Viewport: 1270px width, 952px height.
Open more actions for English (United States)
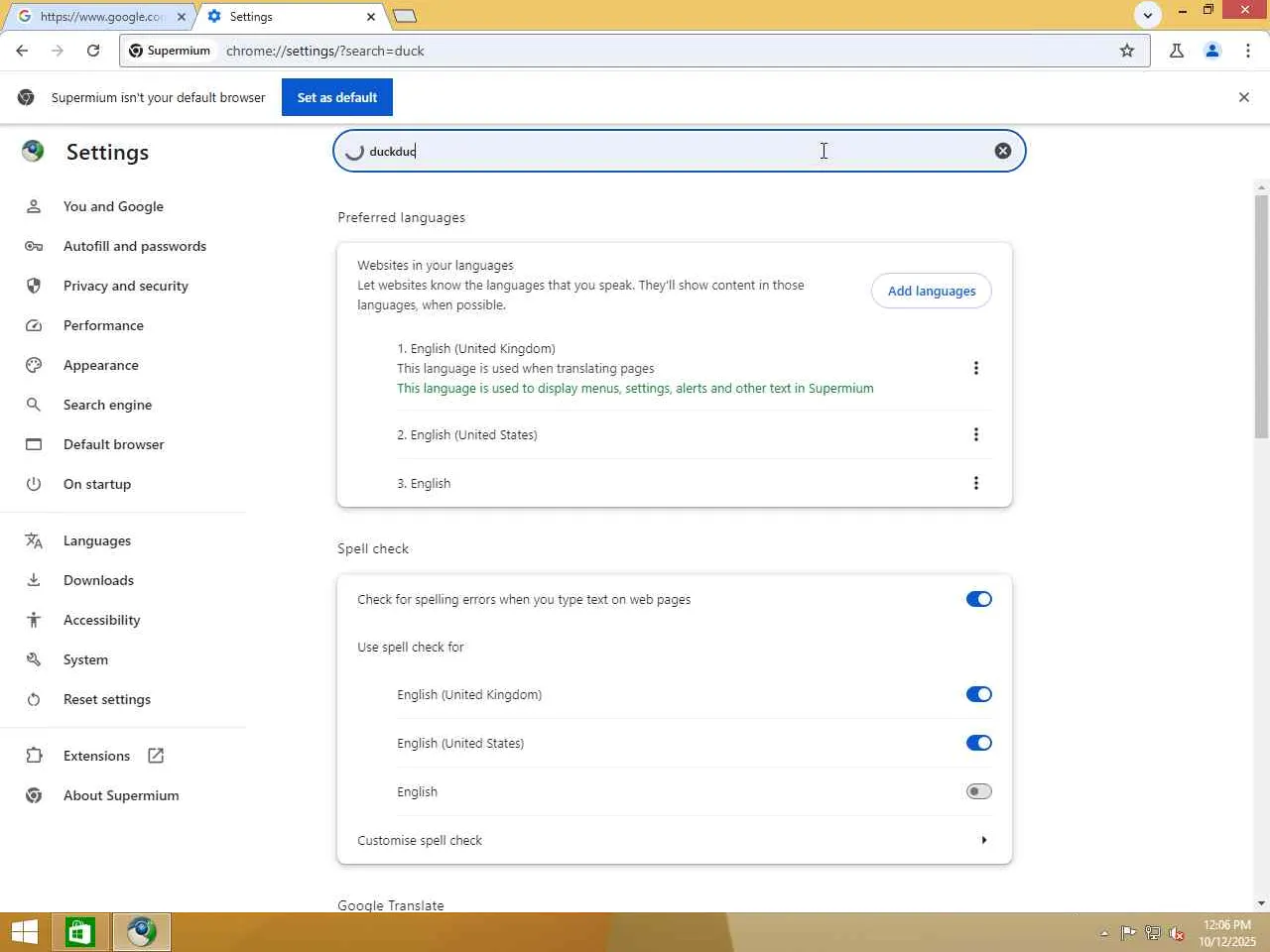(x=976, y=434)
